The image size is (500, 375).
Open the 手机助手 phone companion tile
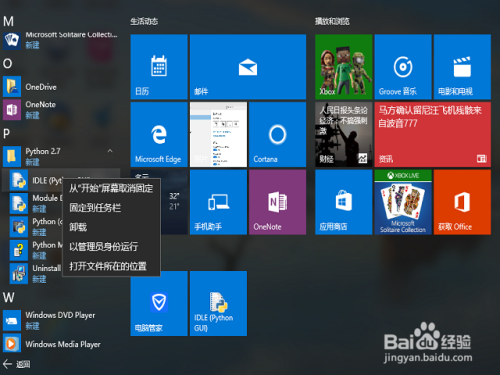tap(218, 202)
